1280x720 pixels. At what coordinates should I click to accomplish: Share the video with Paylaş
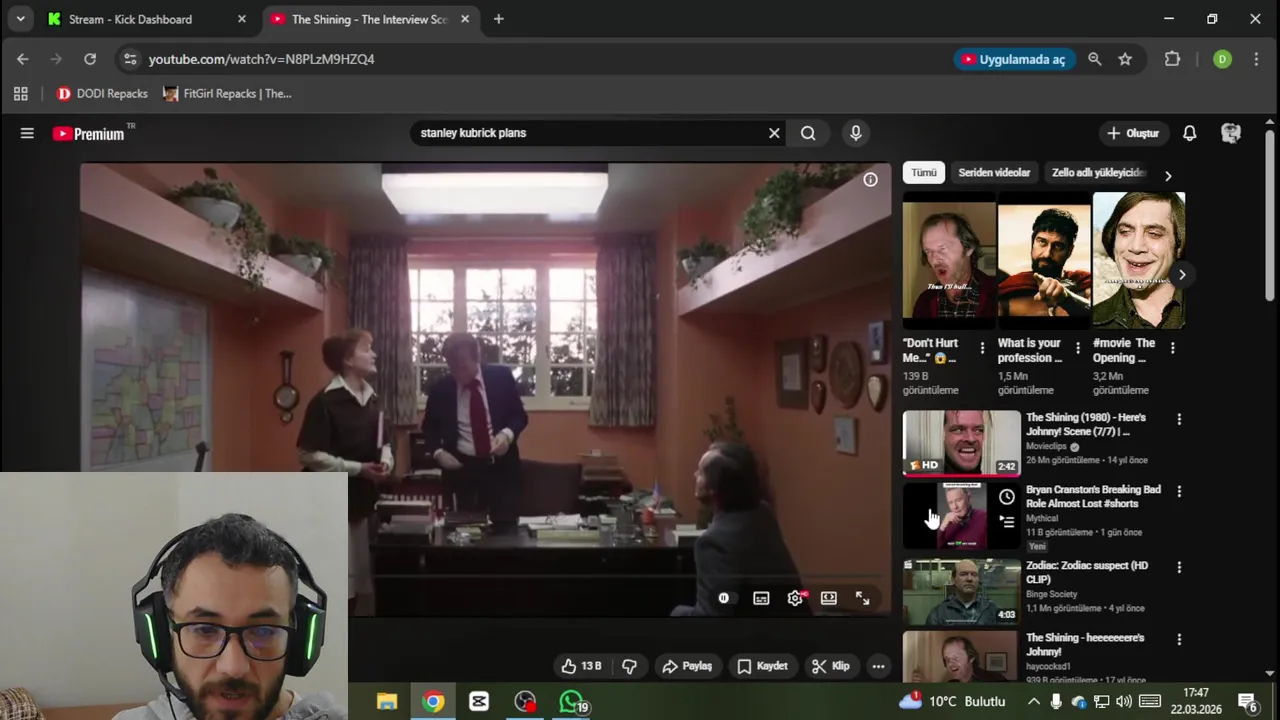click(687, 666)
